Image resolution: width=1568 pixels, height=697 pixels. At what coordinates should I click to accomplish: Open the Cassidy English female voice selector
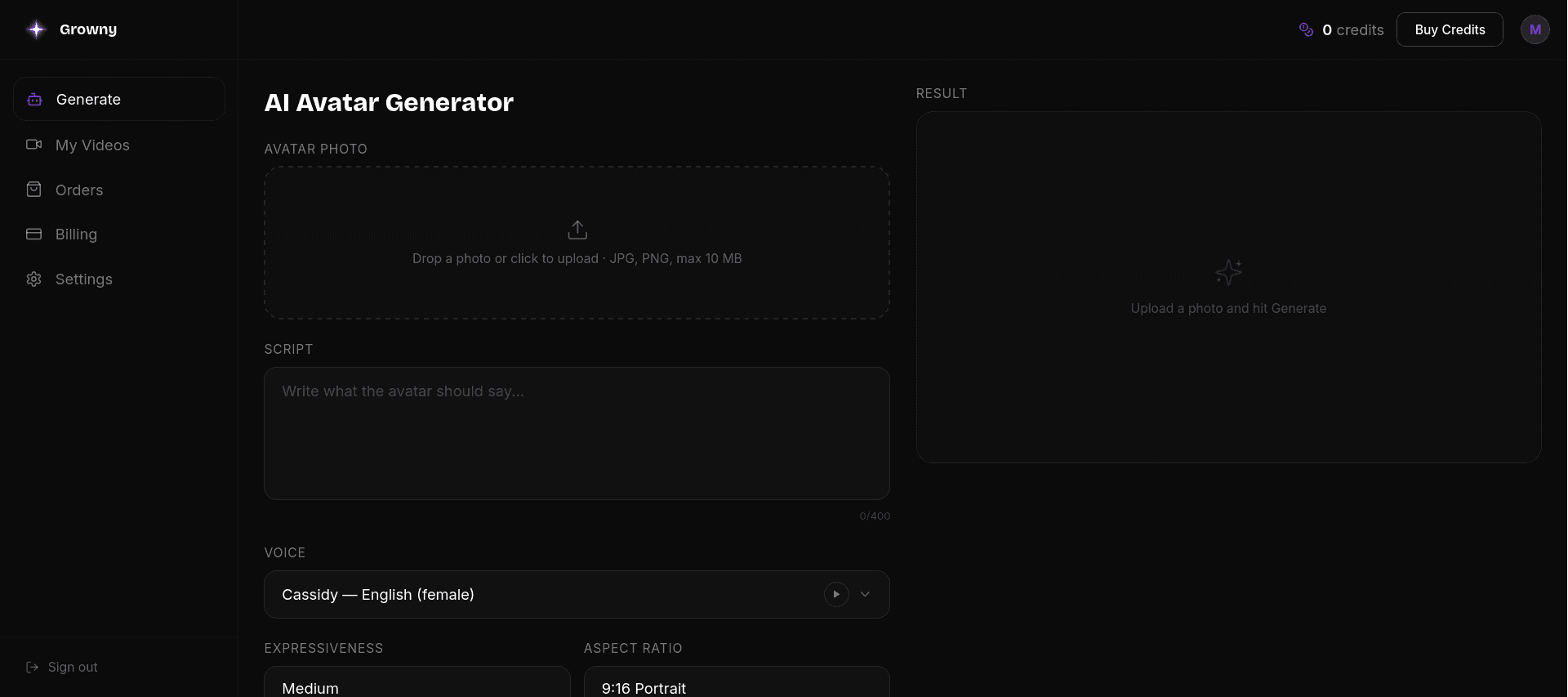point(577,594)
